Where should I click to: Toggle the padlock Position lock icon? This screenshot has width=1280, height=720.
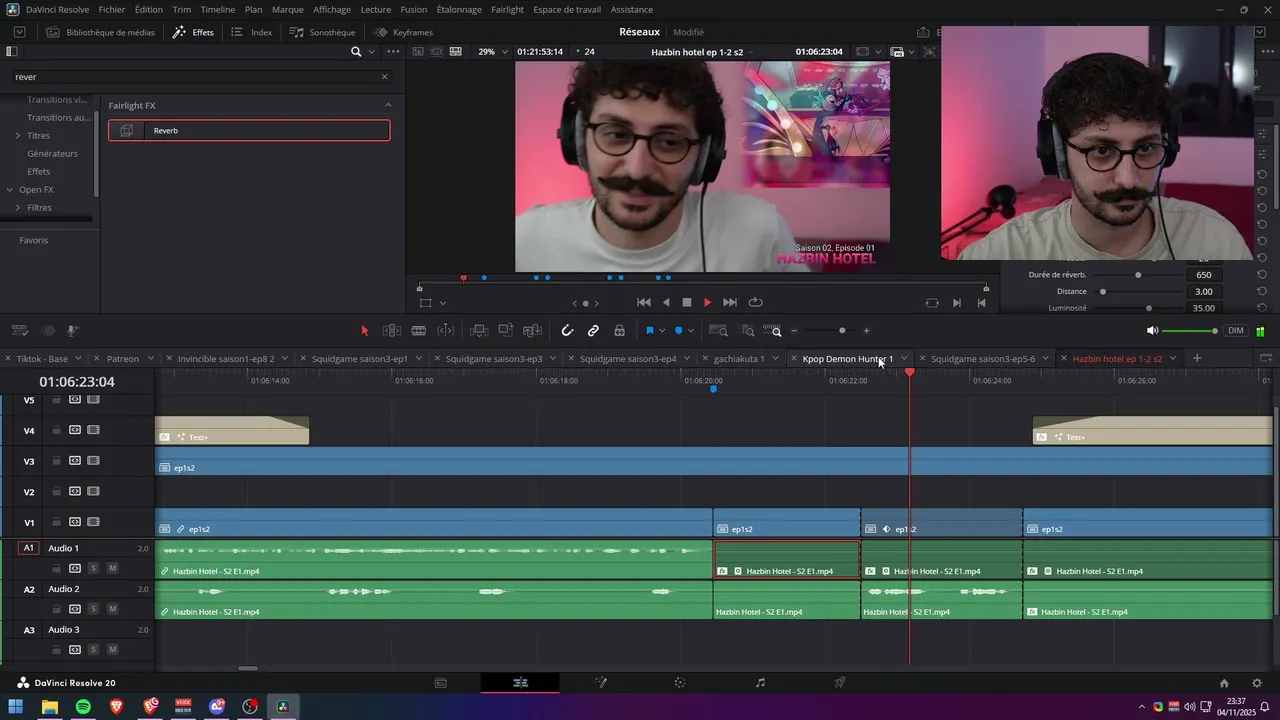click(x=620, y=331)
